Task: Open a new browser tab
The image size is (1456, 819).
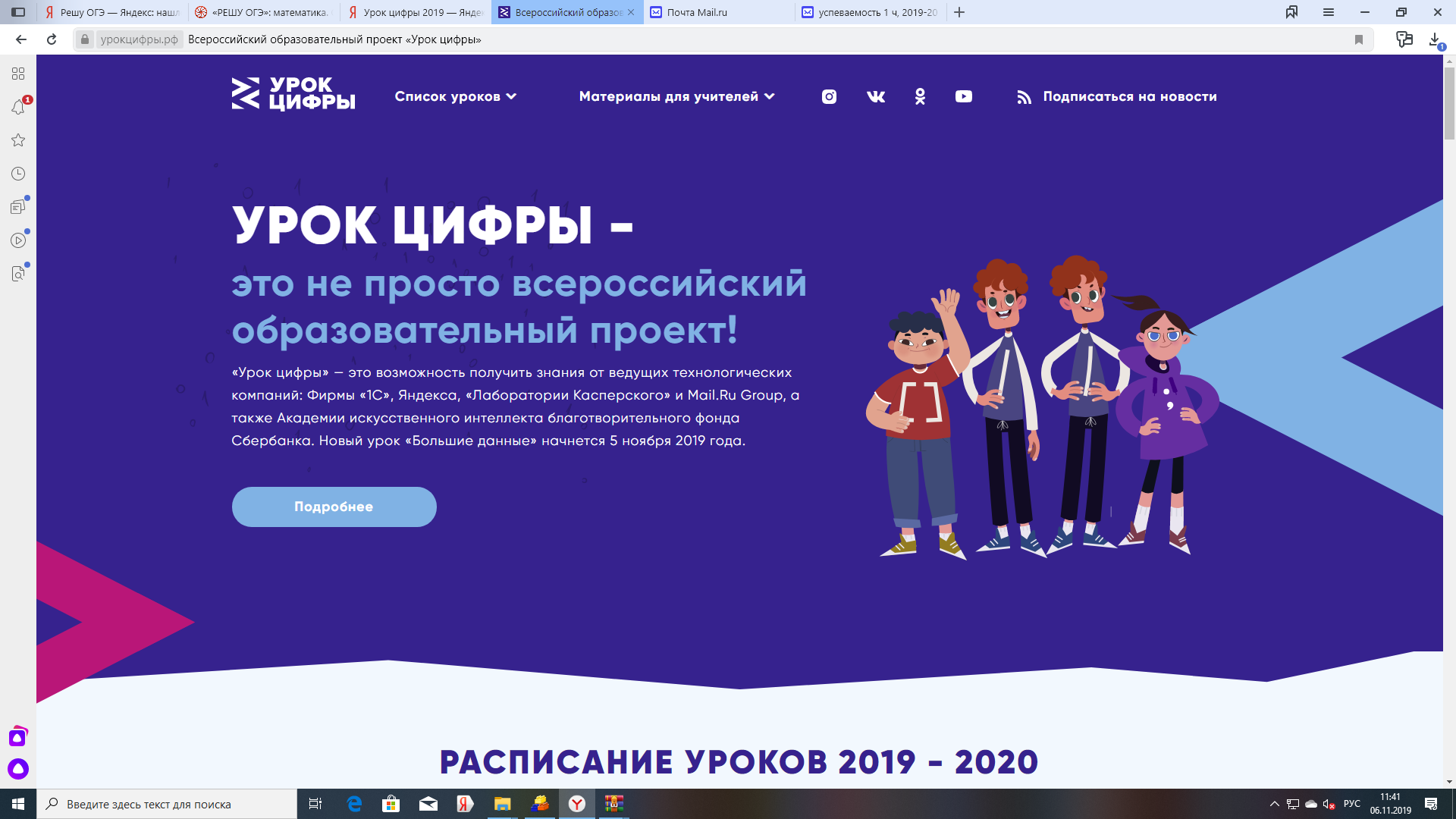Action: point(959,12)
